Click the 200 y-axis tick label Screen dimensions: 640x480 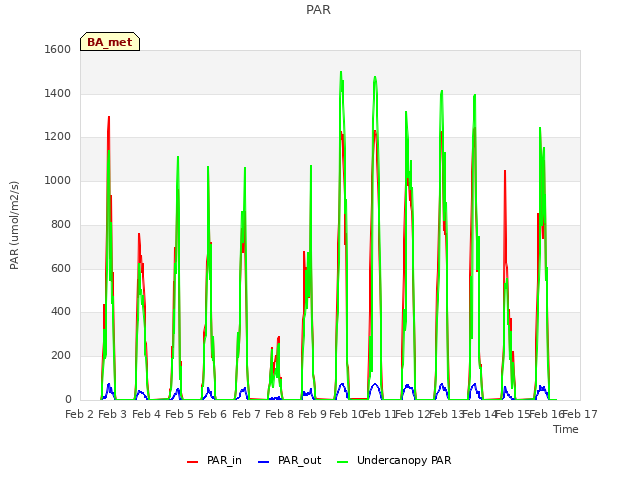point(61,356)
